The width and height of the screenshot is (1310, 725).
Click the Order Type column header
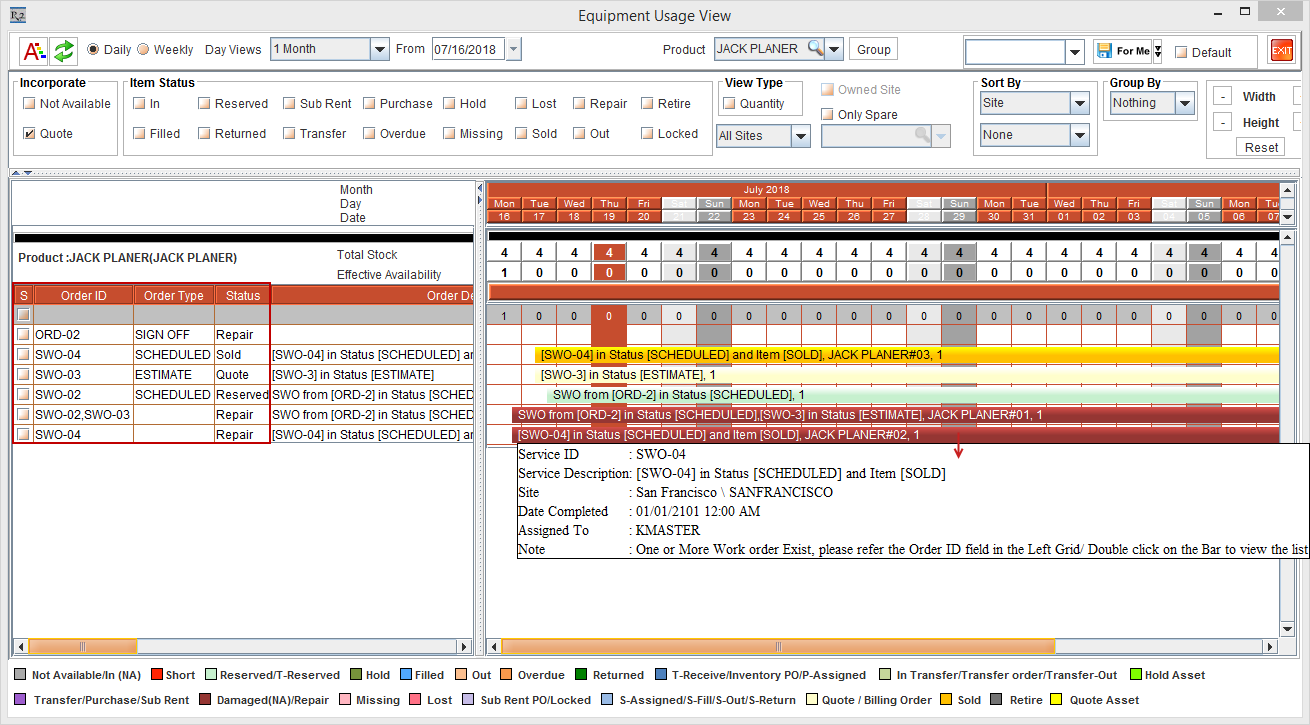point(174,295)
